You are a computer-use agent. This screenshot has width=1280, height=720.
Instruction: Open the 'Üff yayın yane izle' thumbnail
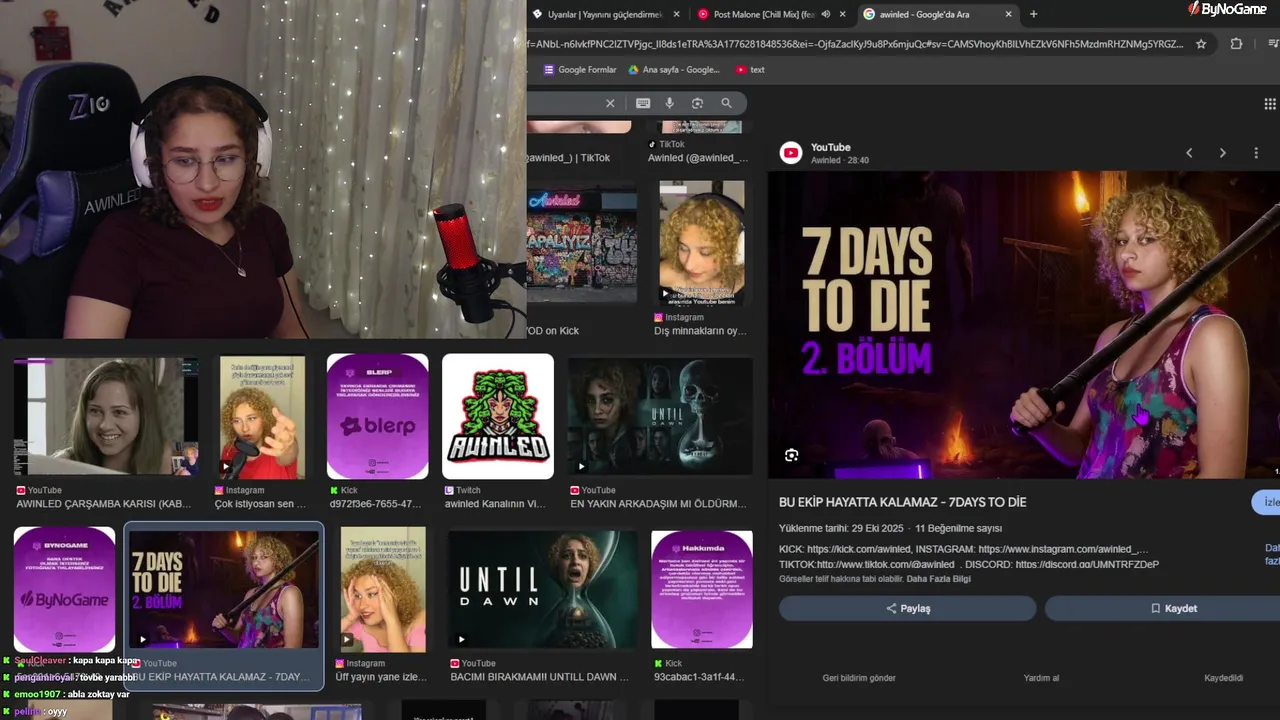tap(383, 590)
